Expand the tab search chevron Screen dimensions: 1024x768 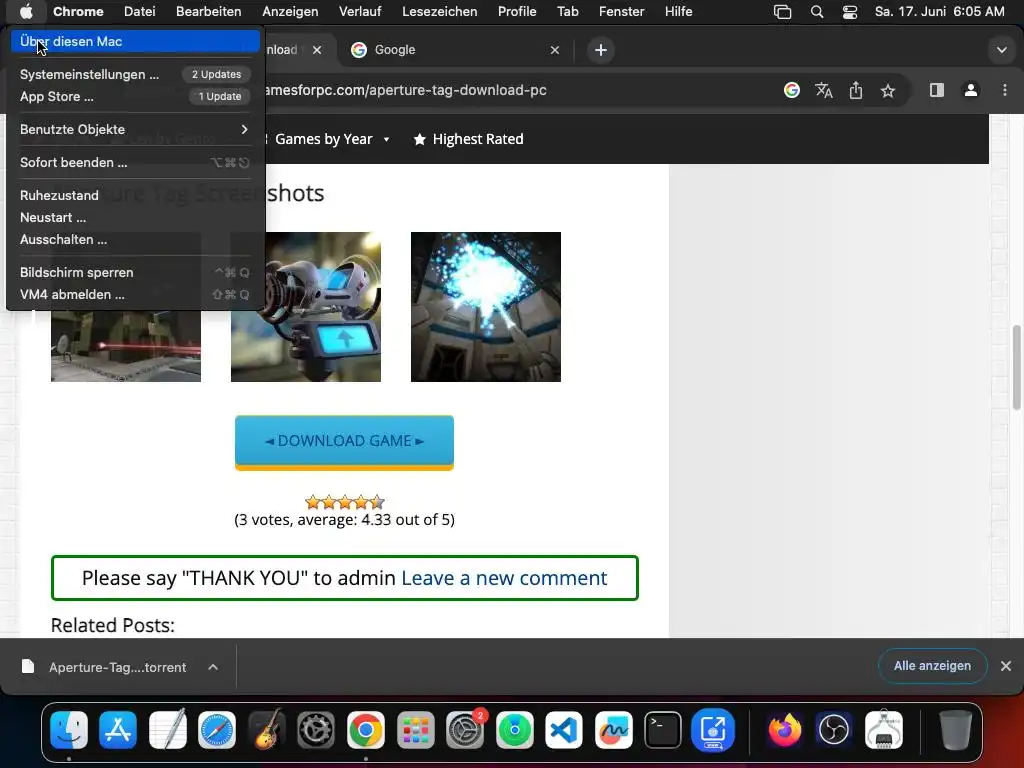coord(1001,50)
